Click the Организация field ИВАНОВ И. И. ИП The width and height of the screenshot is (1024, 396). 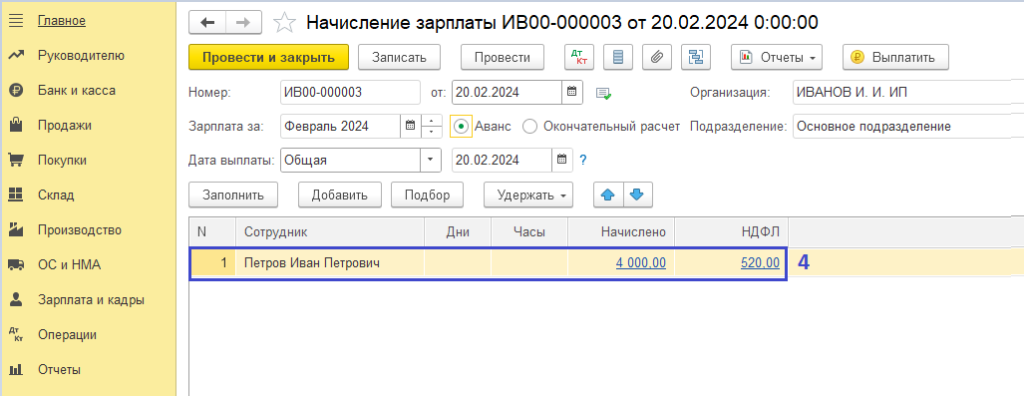point(908,92)
